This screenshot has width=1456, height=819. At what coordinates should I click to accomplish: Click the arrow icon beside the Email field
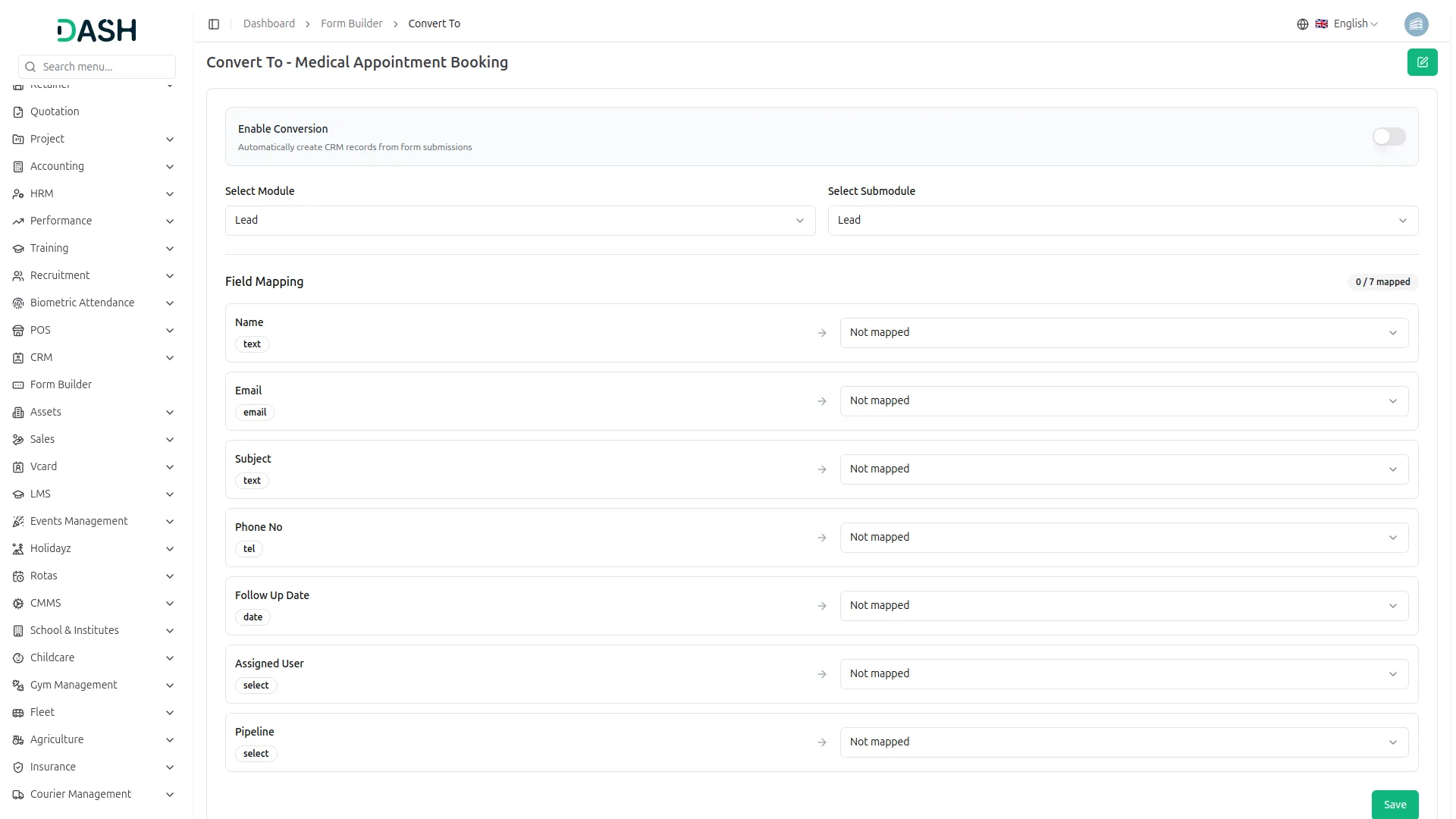(822, 401)
